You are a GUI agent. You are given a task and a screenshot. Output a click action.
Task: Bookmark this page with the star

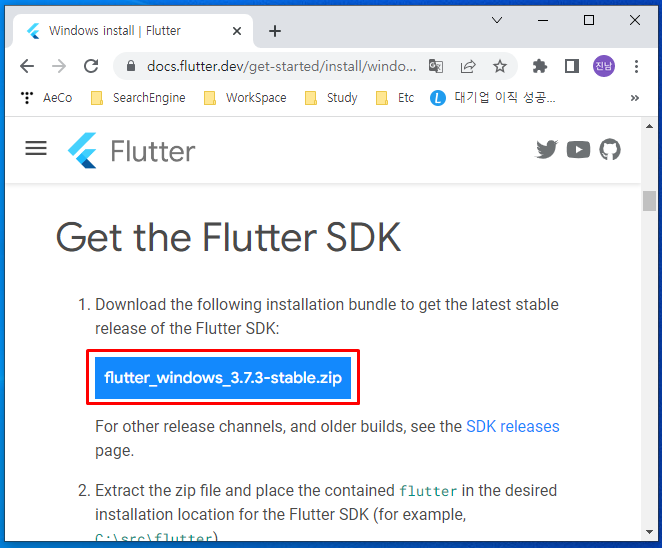tap(500, 66)
